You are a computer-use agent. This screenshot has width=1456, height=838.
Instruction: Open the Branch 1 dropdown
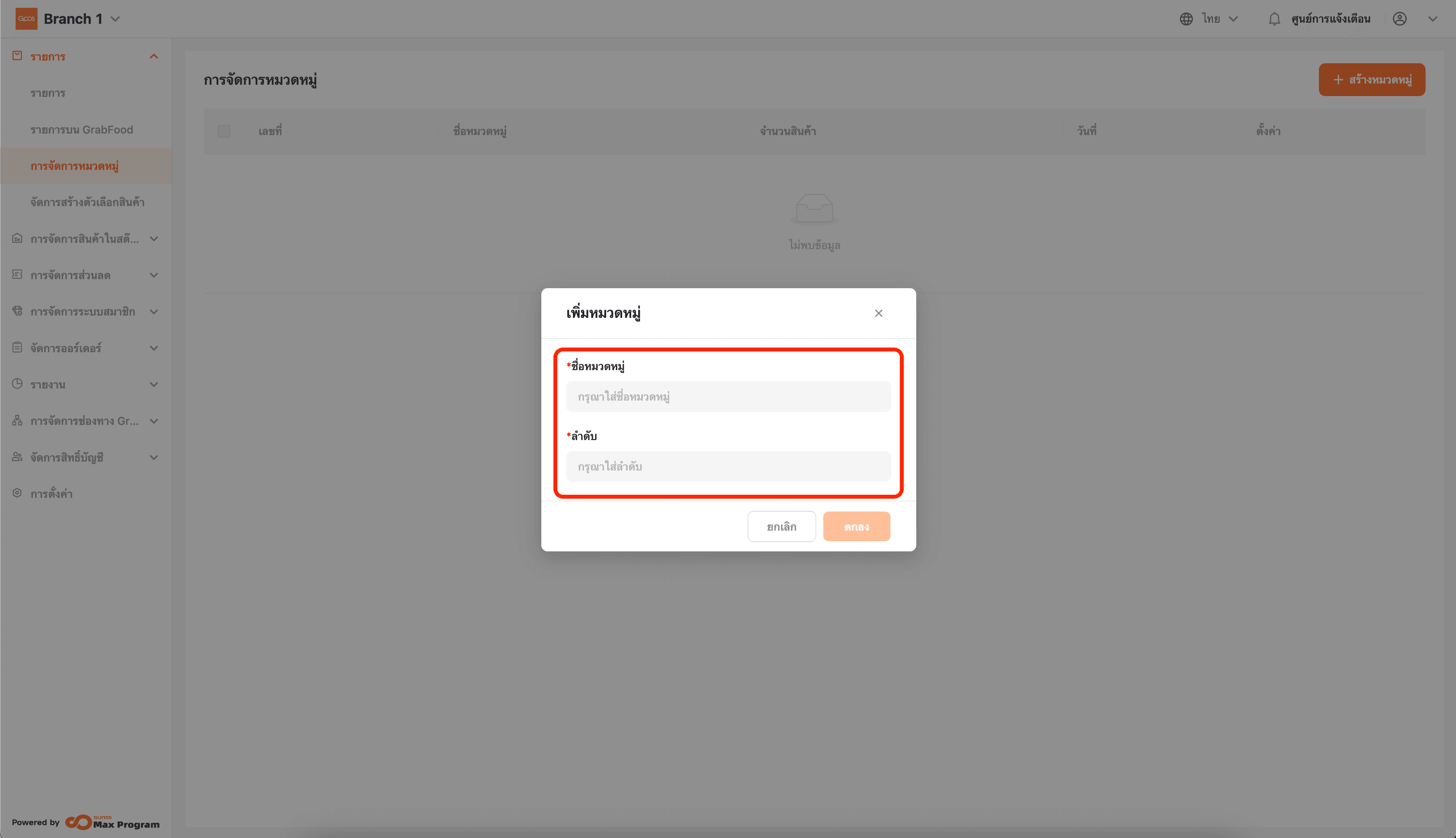(115, 19)
